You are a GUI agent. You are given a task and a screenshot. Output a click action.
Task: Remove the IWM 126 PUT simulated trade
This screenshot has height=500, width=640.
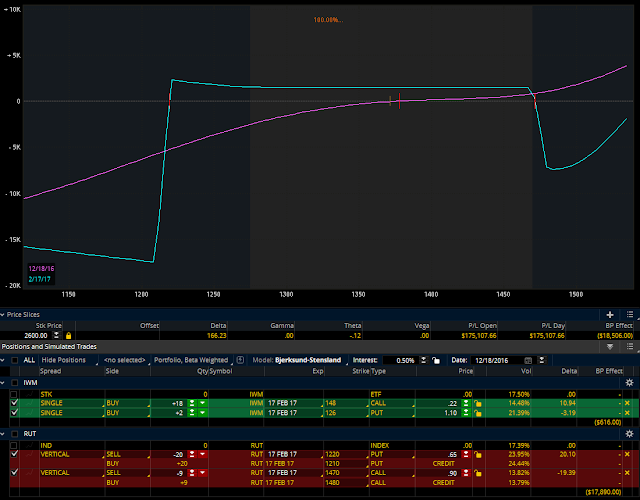coord(627,413)
